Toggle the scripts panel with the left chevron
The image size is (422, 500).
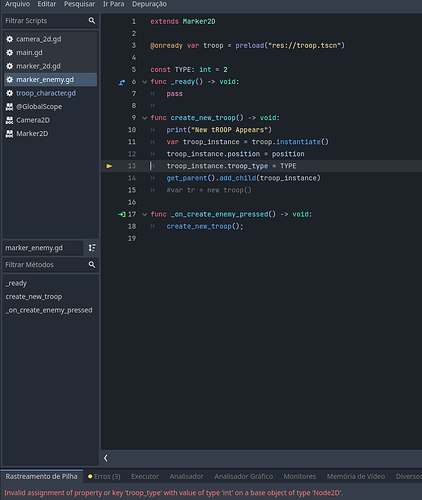106,458
